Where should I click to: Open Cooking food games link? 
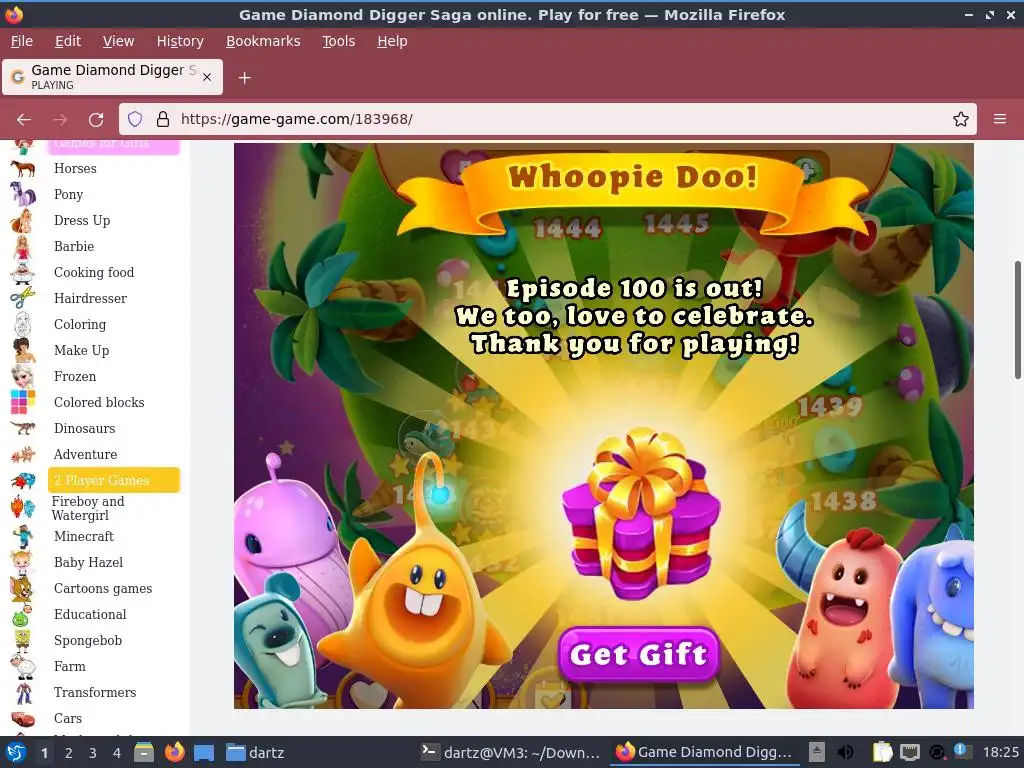pos(94,272)
